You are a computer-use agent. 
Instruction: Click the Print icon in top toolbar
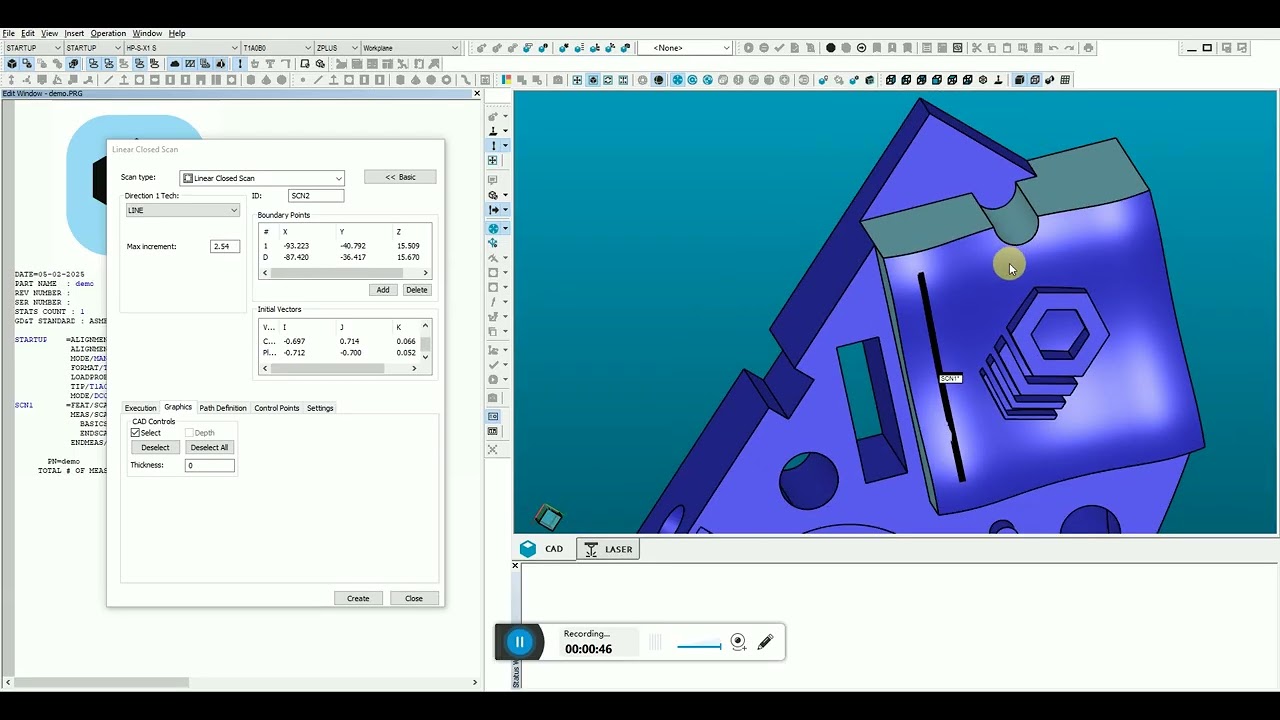(x=1089, y=48)
